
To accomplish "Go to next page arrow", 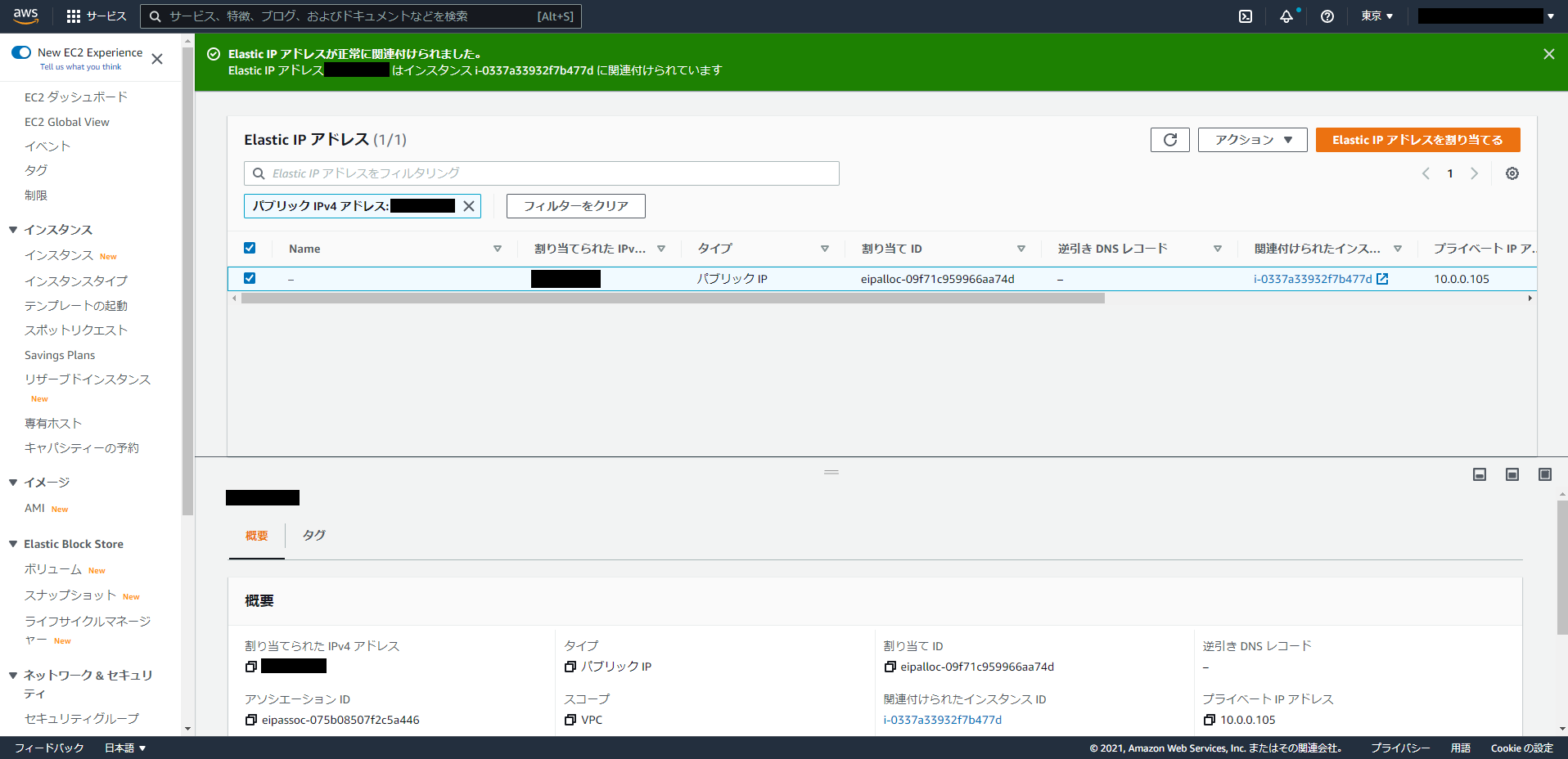I will 1474,173.
